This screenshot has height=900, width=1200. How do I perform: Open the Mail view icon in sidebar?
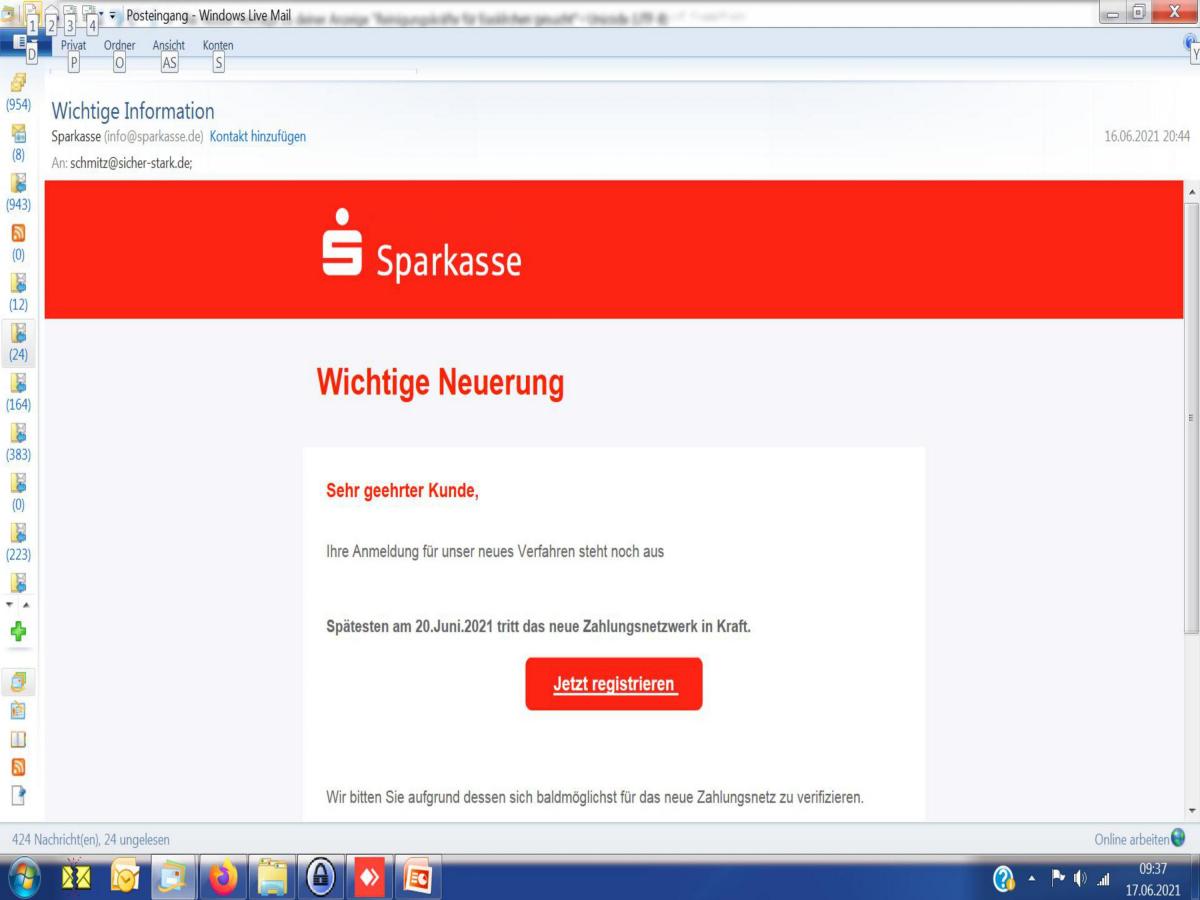(x=18, y=683)
